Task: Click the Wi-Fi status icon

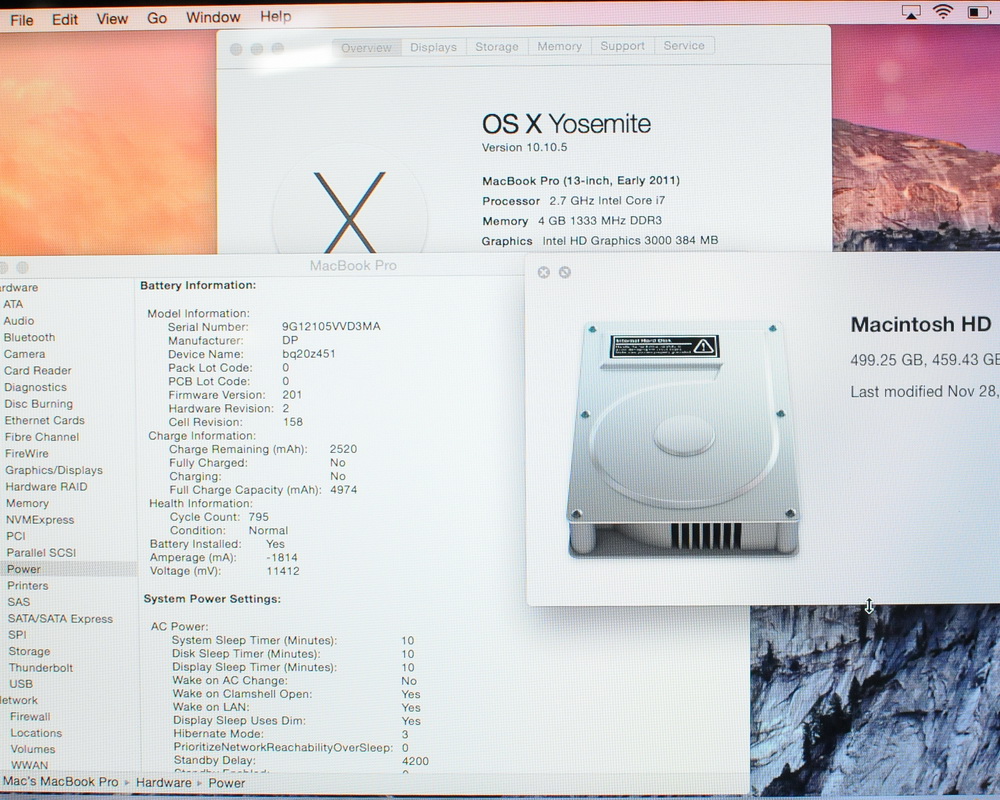Action: [x=943, y=11]
